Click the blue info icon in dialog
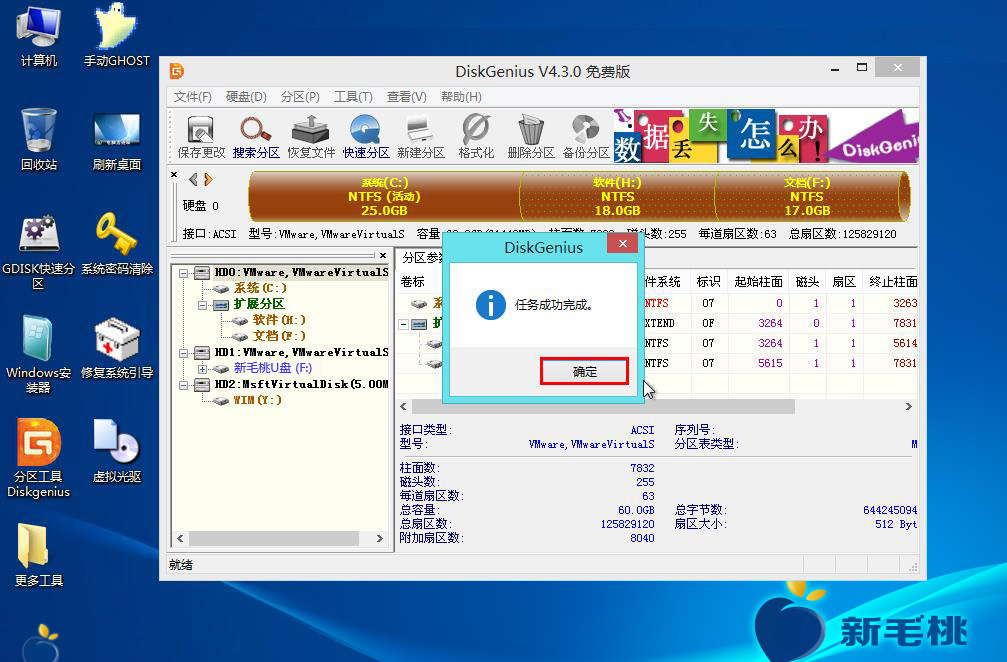The width and height of the screenshot is (1007, 662). point(491,304)
